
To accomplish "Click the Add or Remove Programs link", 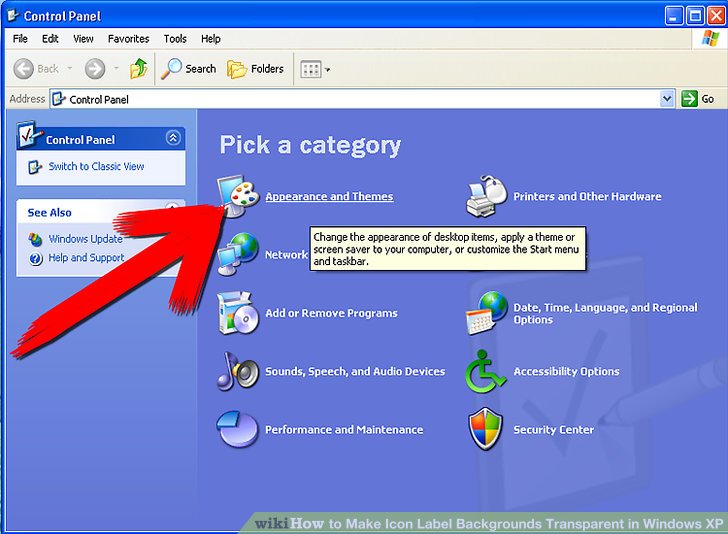I will pyautogui.click(x=332, y=313).
